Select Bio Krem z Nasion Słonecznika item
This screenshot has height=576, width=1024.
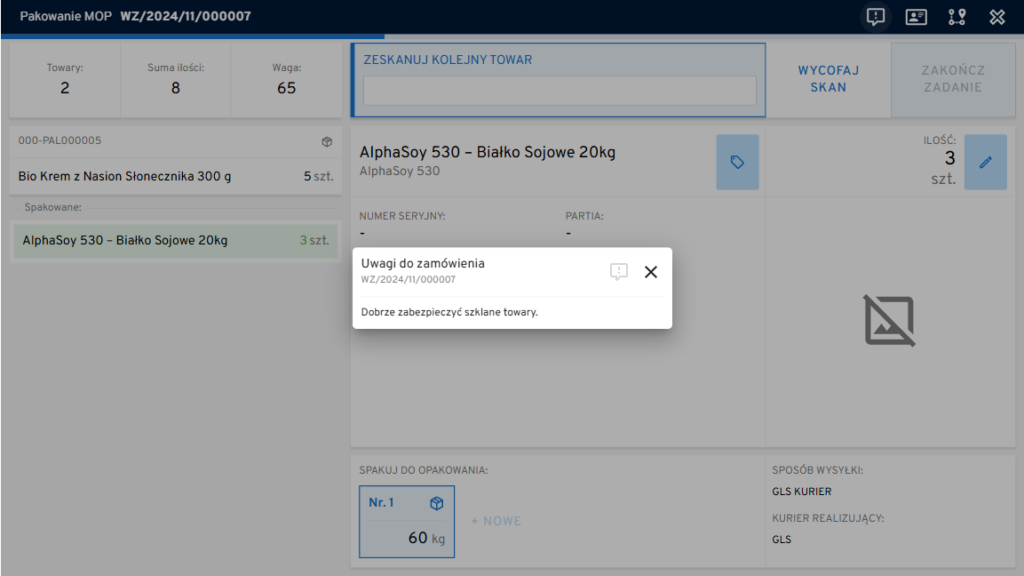point(175,176)
